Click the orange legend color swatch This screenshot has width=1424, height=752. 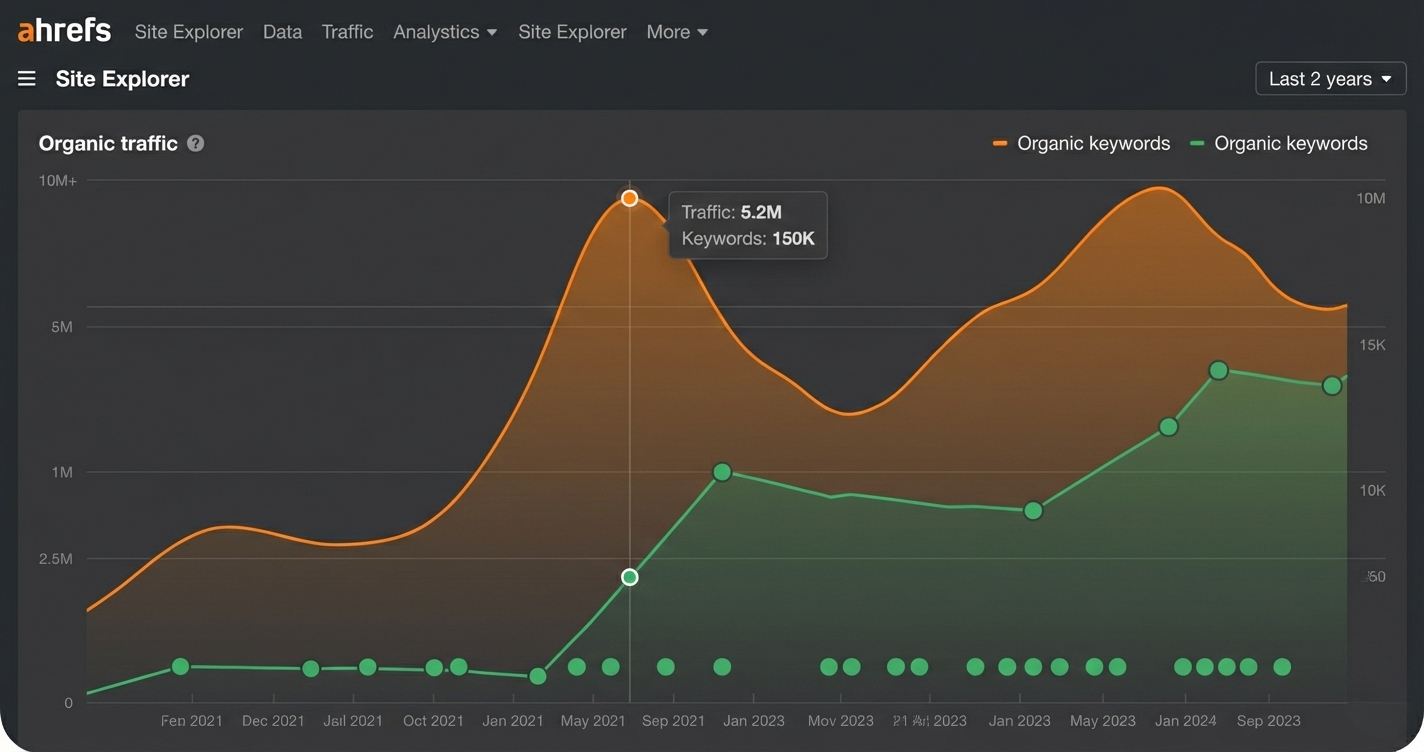999,143
